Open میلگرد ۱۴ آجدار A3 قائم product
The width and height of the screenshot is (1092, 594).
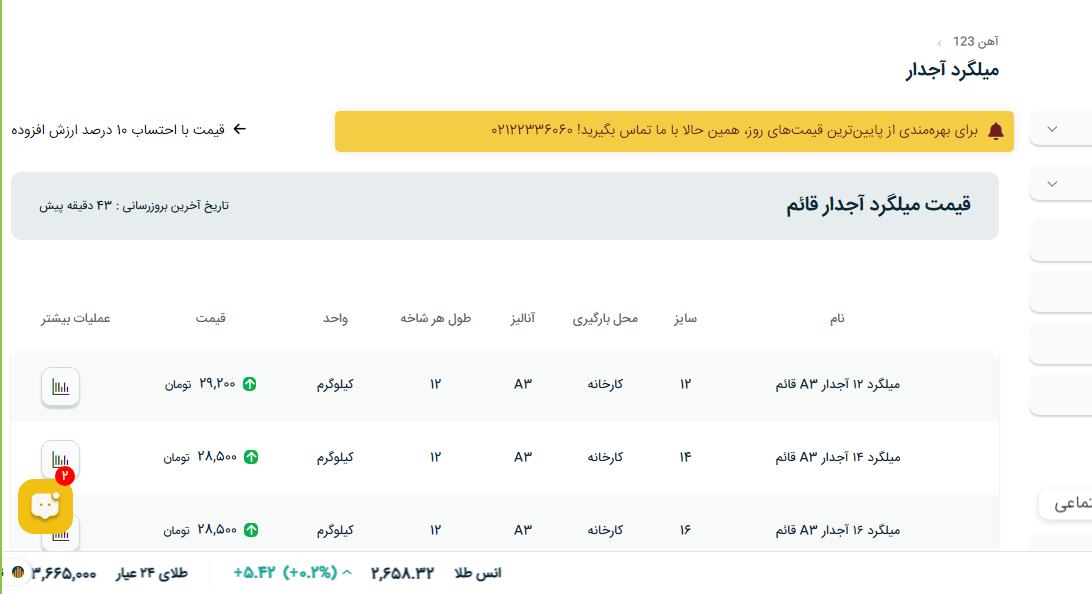(838, 457)
